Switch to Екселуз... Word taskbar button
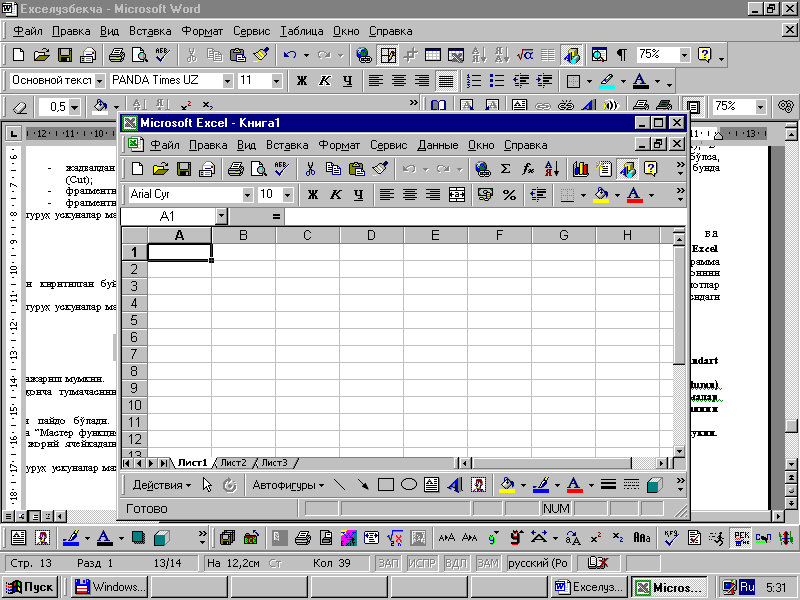Image resolution: width=800 pixels, height=600 pixels. pyautogui.click(x=590, y=587)
